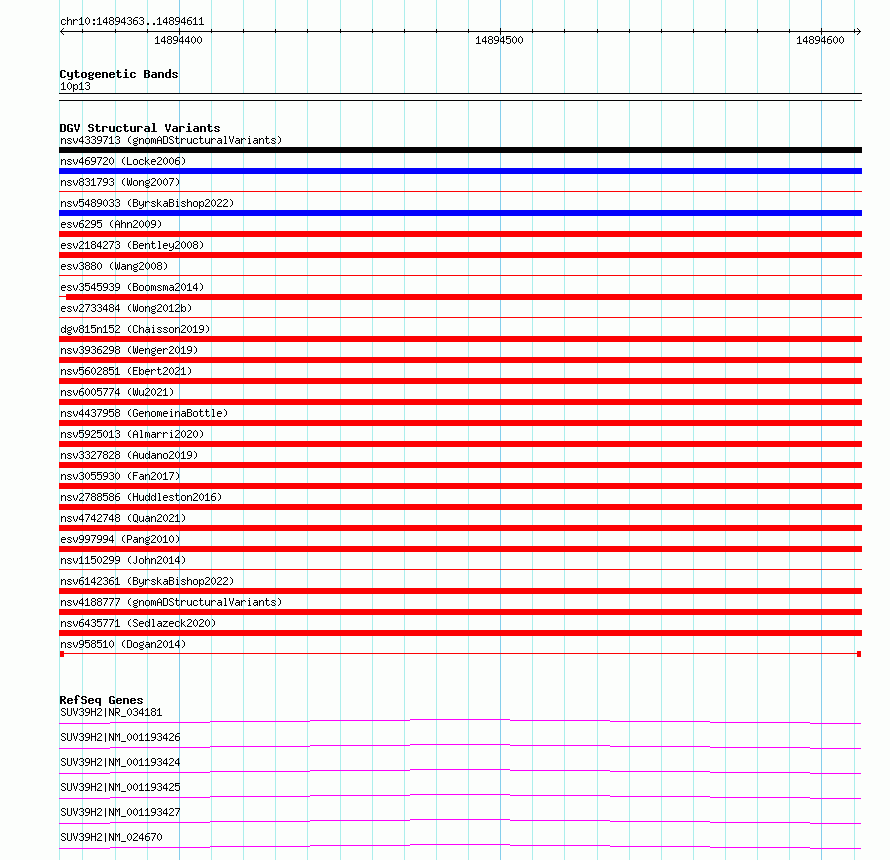Open SUV39H2|NM_001193426 transcript label
This screenshot has height=860, width=890.
(x=120, y=737)
